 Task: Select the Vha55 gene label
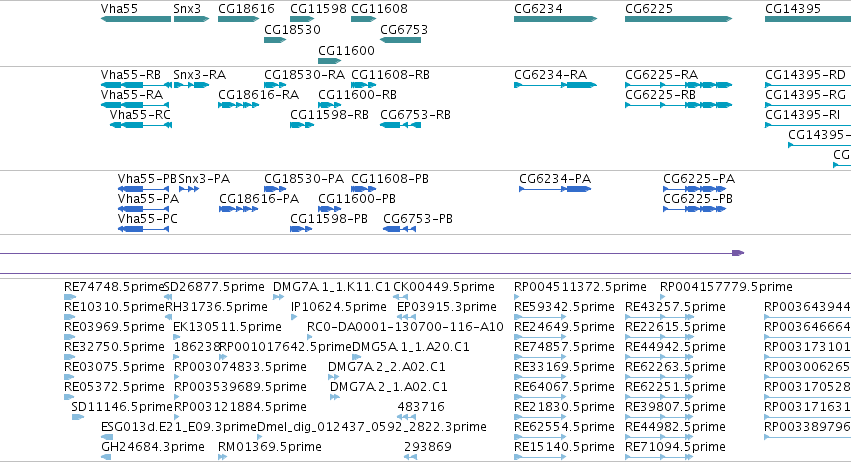click(119, 9)
